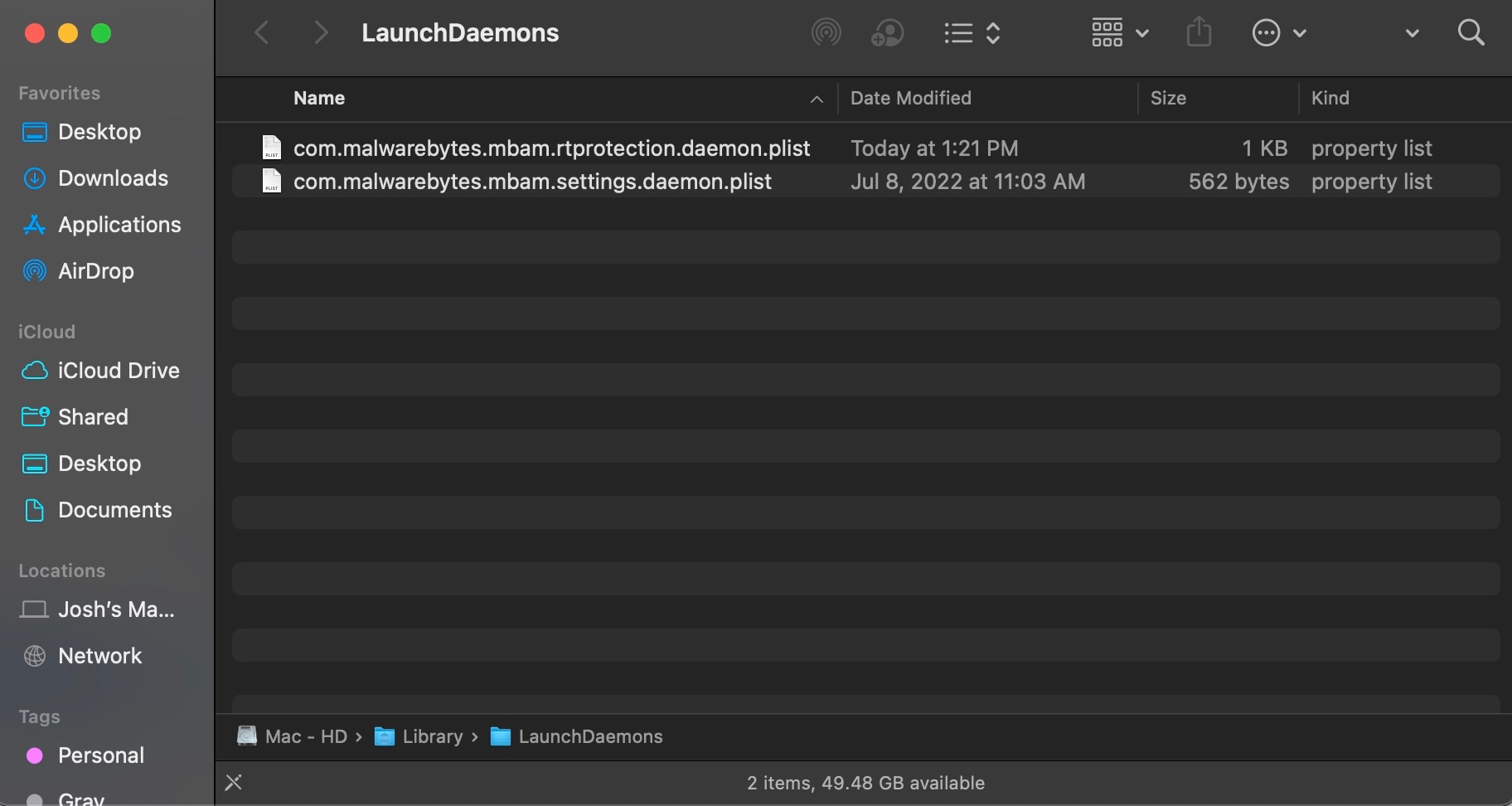This screenshot has height=806, width=1512.
Task: Click the '1 KB' size value
Action: coord(1265,148)
